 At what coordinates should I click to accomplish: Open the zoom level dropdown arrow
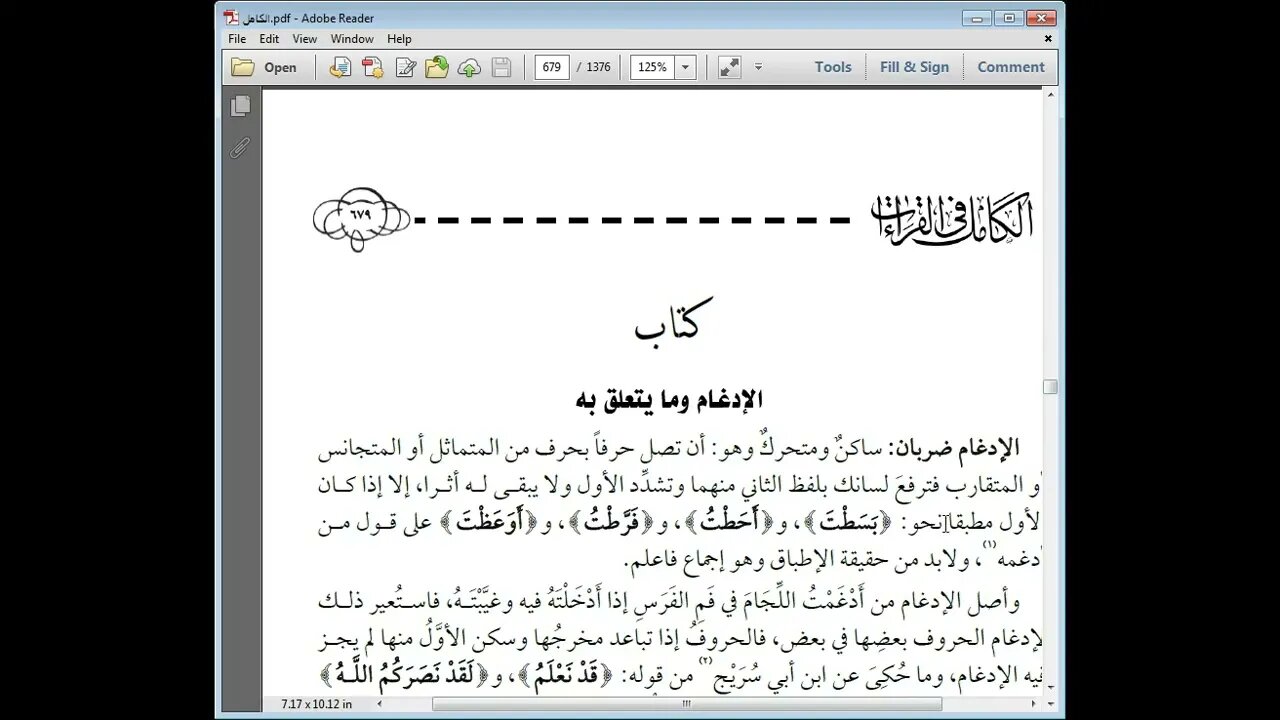pyautogui.click(x=686, y=67)
